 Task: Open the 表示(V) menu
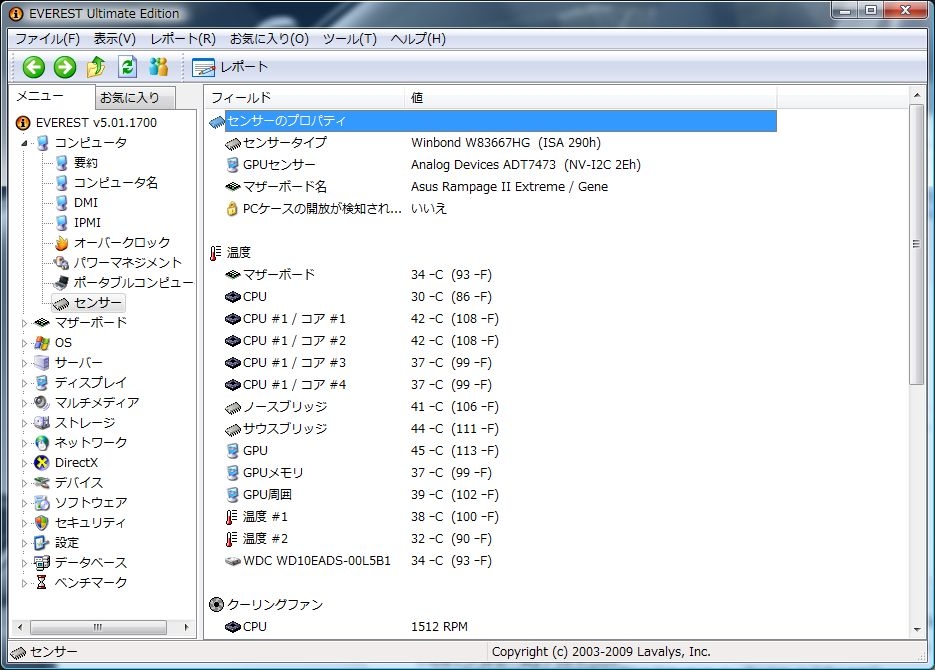pyautogui.click(x=114, y=39)
